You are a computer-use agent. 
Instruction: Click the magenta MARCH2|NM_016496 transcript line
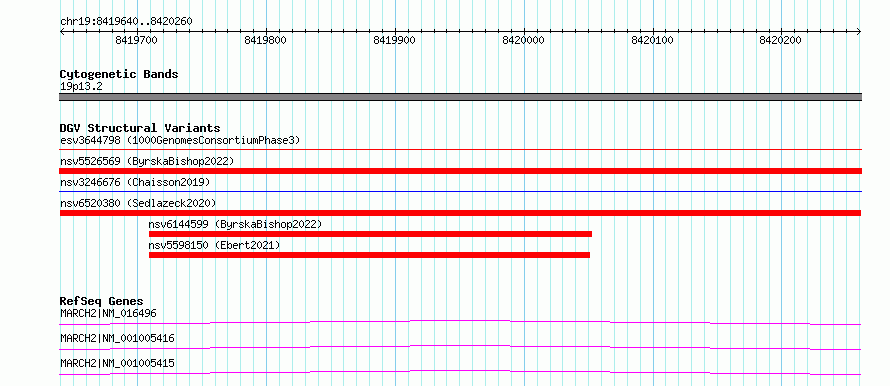coord(460,322)
